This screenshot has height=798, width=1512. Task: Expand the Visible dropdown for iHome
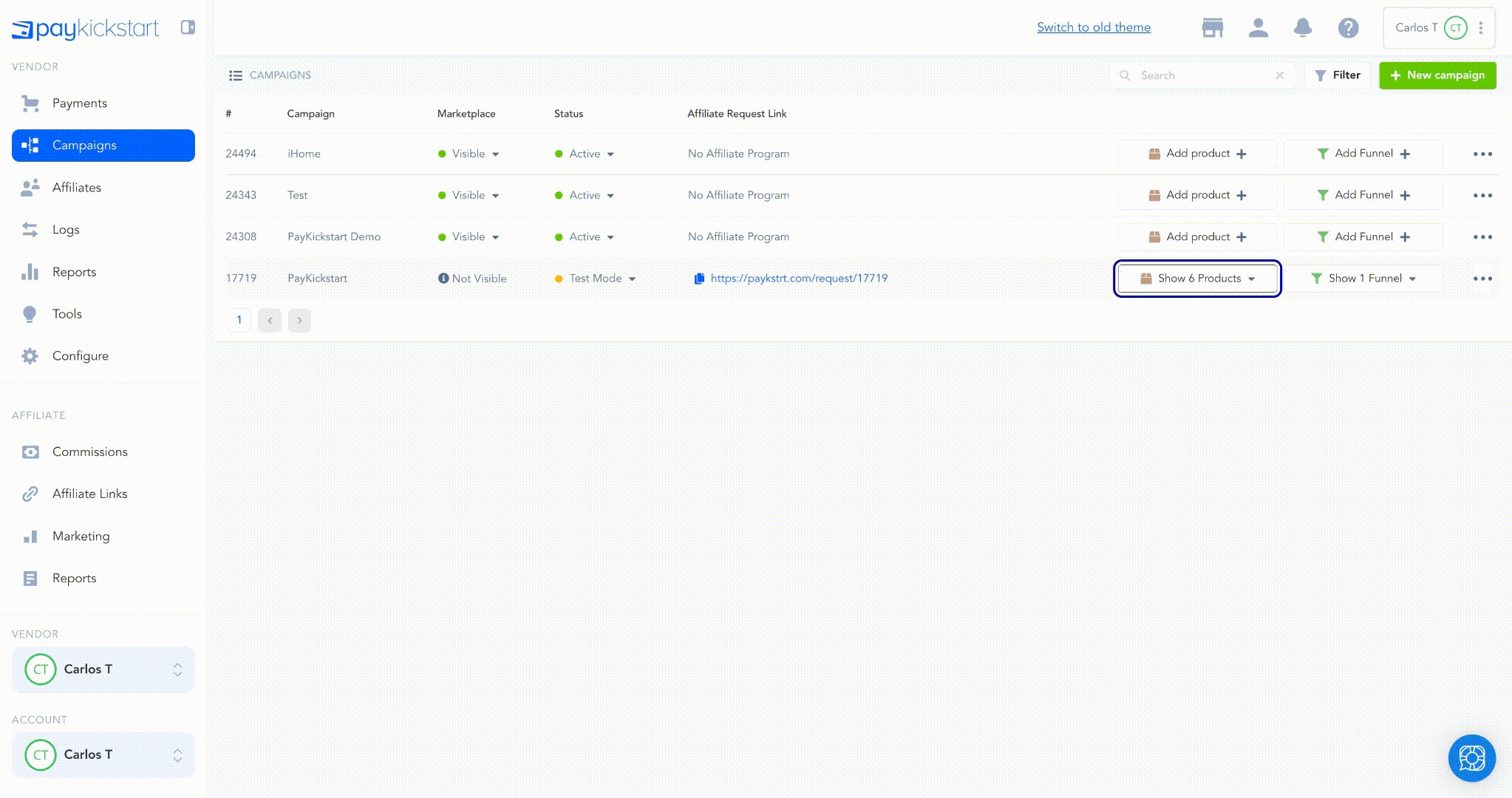(469, 154)
